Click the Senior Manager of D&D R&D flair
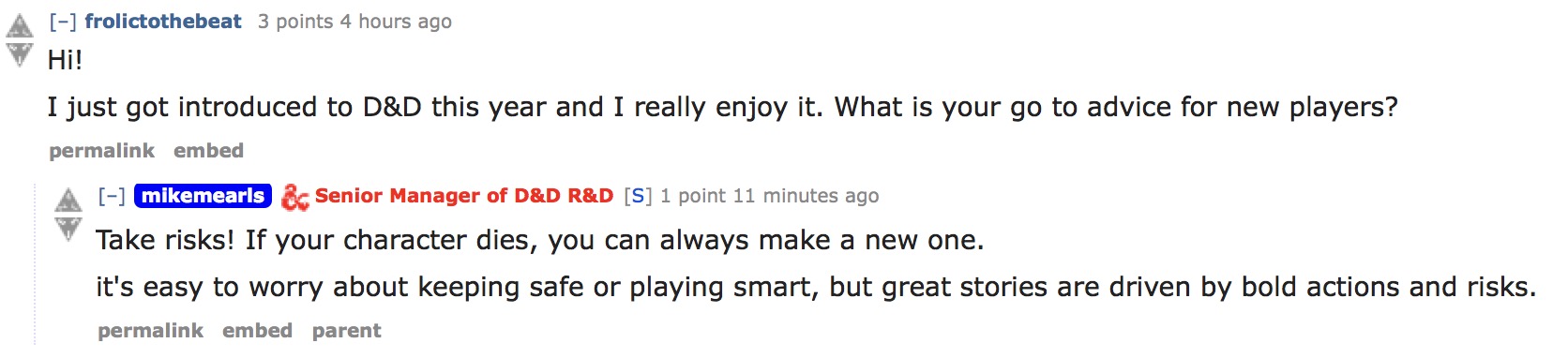This screenshot has height=358, width=1568. pyautogui.click(x=464, y=196)
